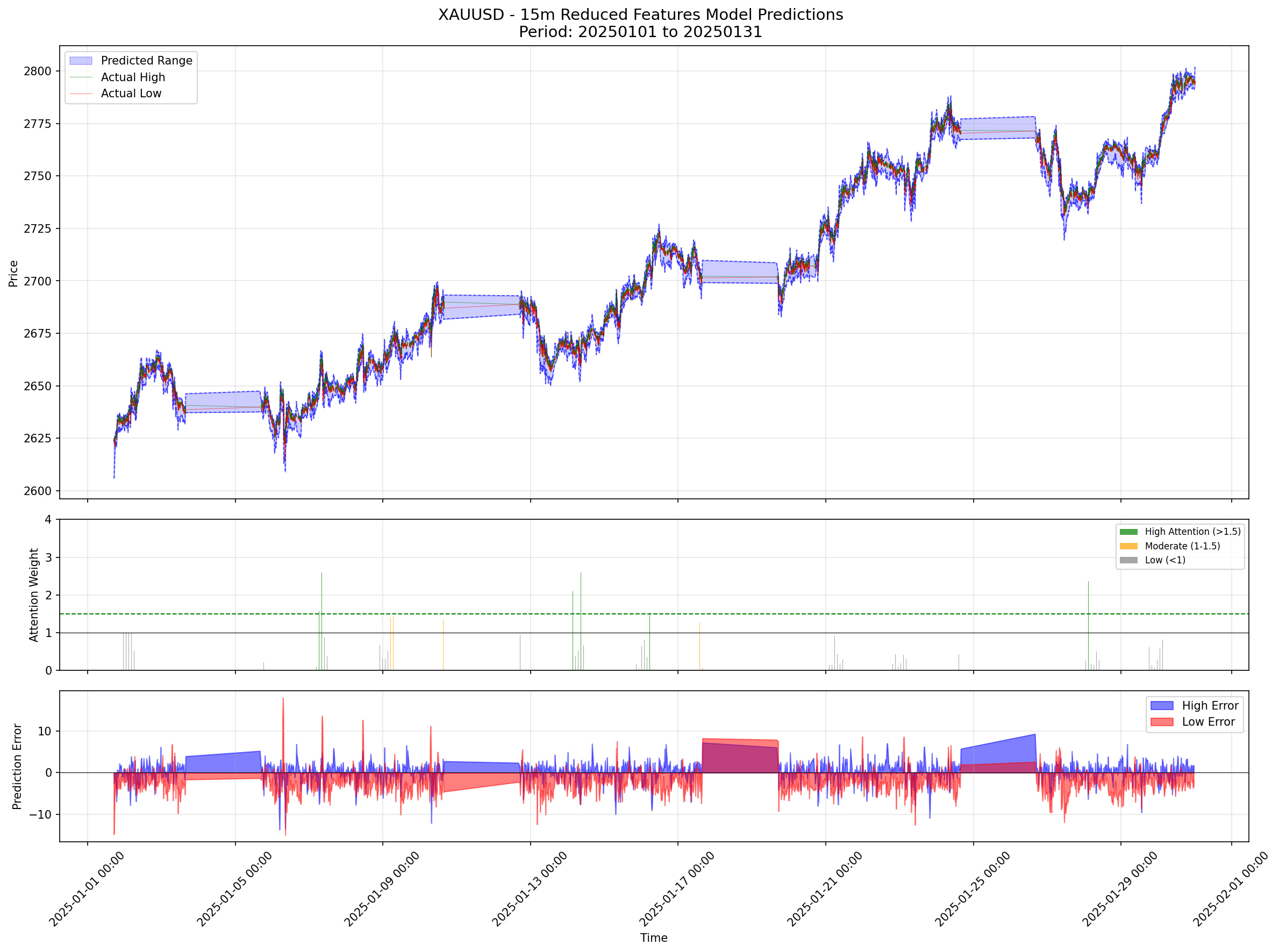Click the 4 tick on the Attention Weight axis
Image resolution: width=1279 pixels, height=952 pixels.
click(48, 520)
